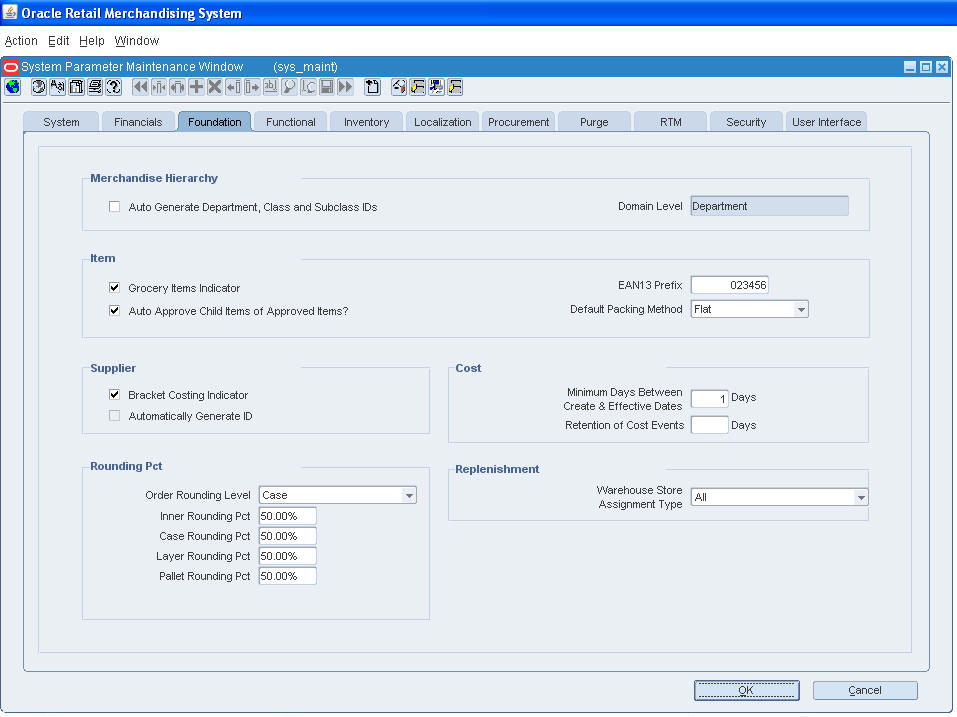Viewport: 957px width, 717px height.
Task: Switch to the Financials tab
Action: [138, 122]
